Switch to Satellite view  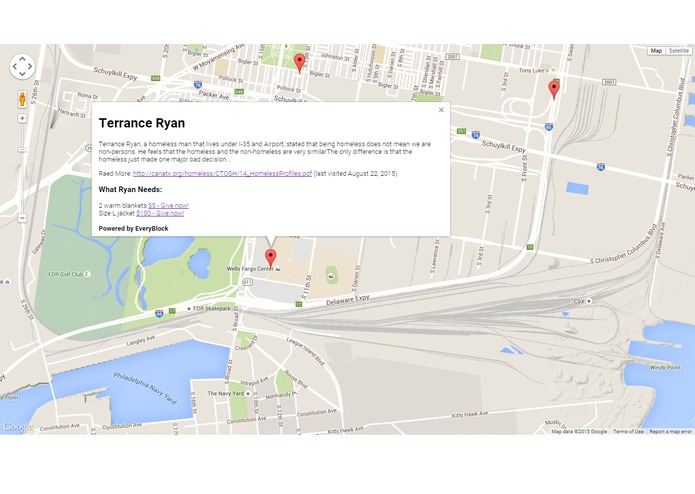(x=679, y=51)
